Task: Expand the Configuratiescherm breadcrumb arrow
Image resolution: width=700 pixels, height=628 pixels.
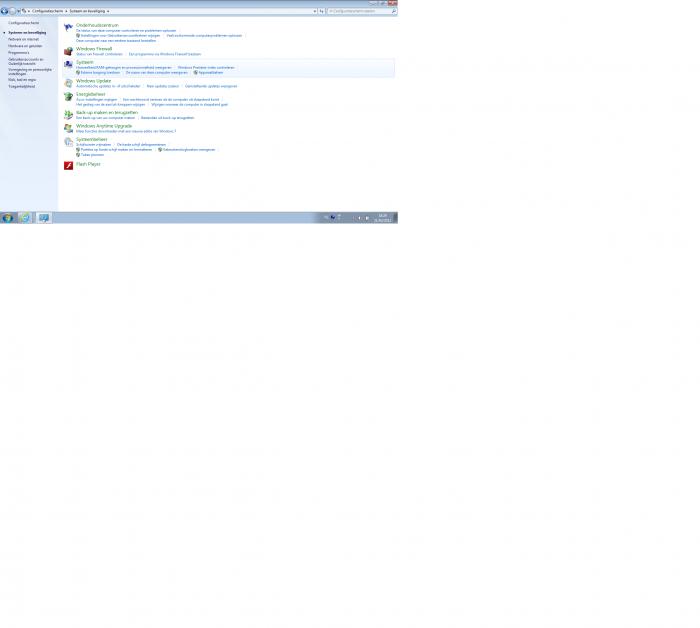Action: 66,11
